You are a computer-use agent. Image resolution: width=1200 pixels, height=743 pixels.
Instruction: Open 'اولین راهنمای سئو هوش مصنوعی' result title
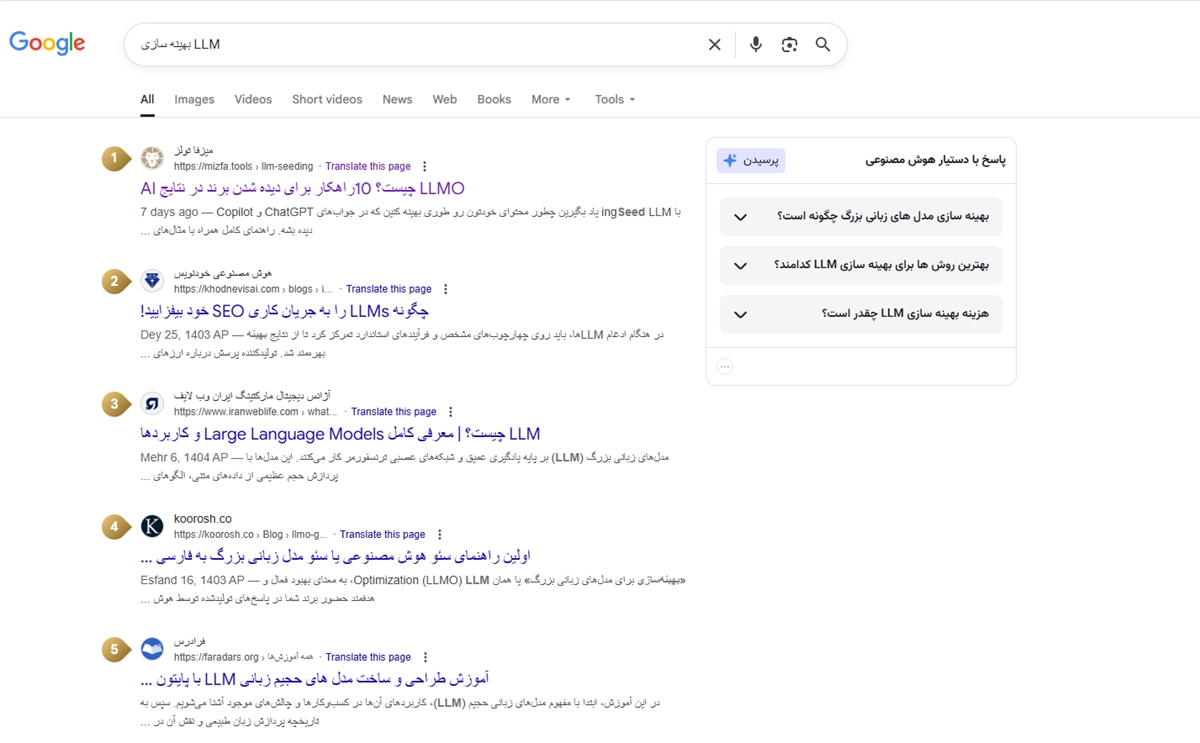coord(335,557)
